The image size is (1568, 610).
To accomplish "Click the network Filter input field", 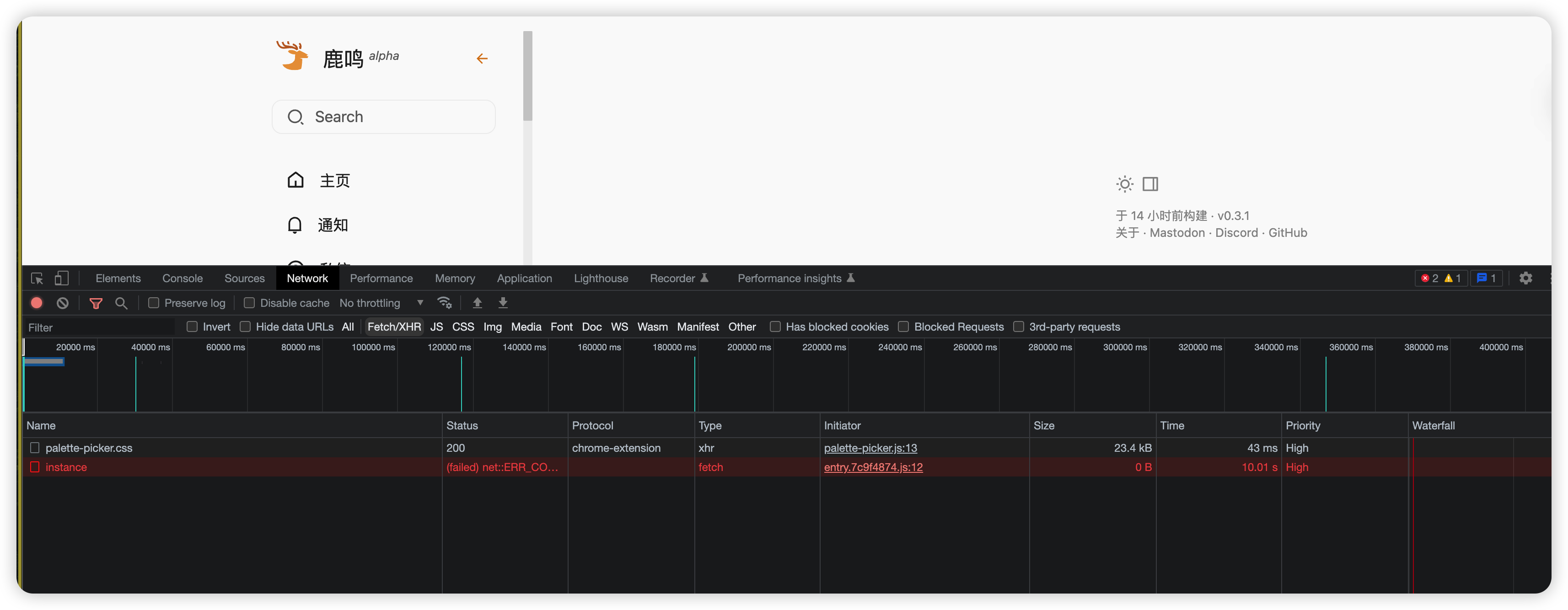I will pos(97,327).
